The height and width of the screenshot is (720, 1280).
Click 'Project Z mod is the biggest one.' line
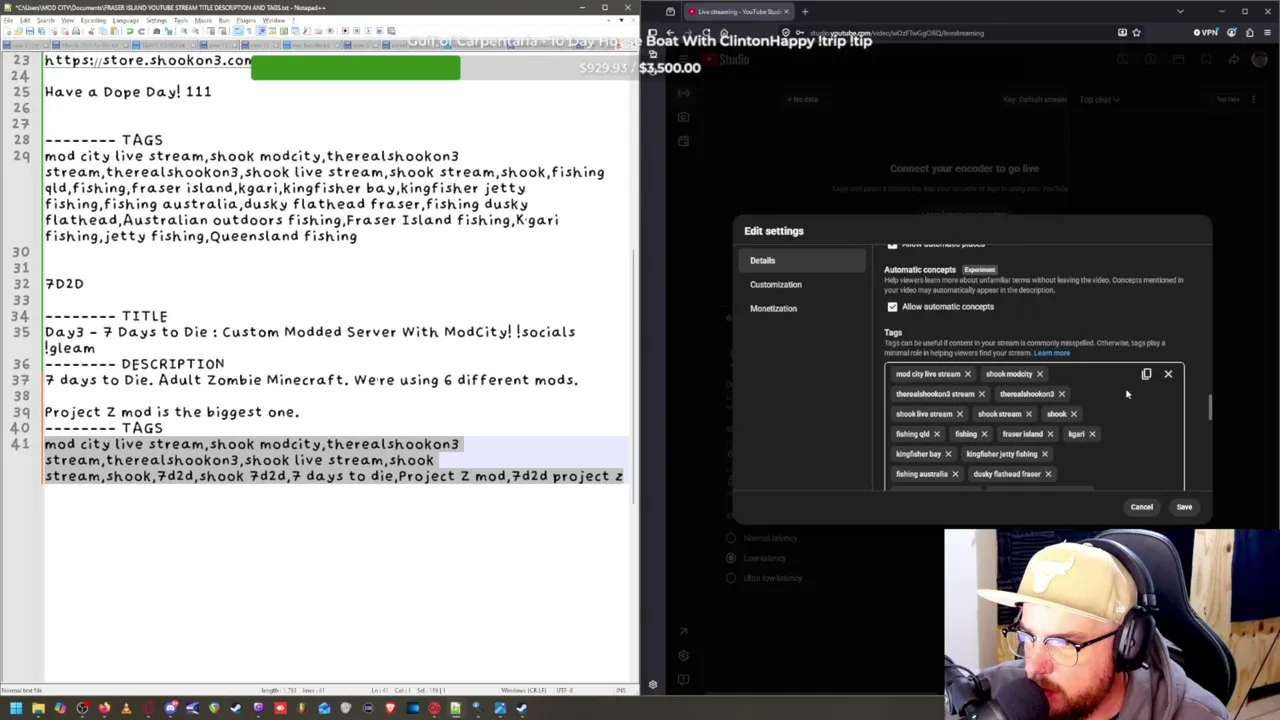click(172, 412)
